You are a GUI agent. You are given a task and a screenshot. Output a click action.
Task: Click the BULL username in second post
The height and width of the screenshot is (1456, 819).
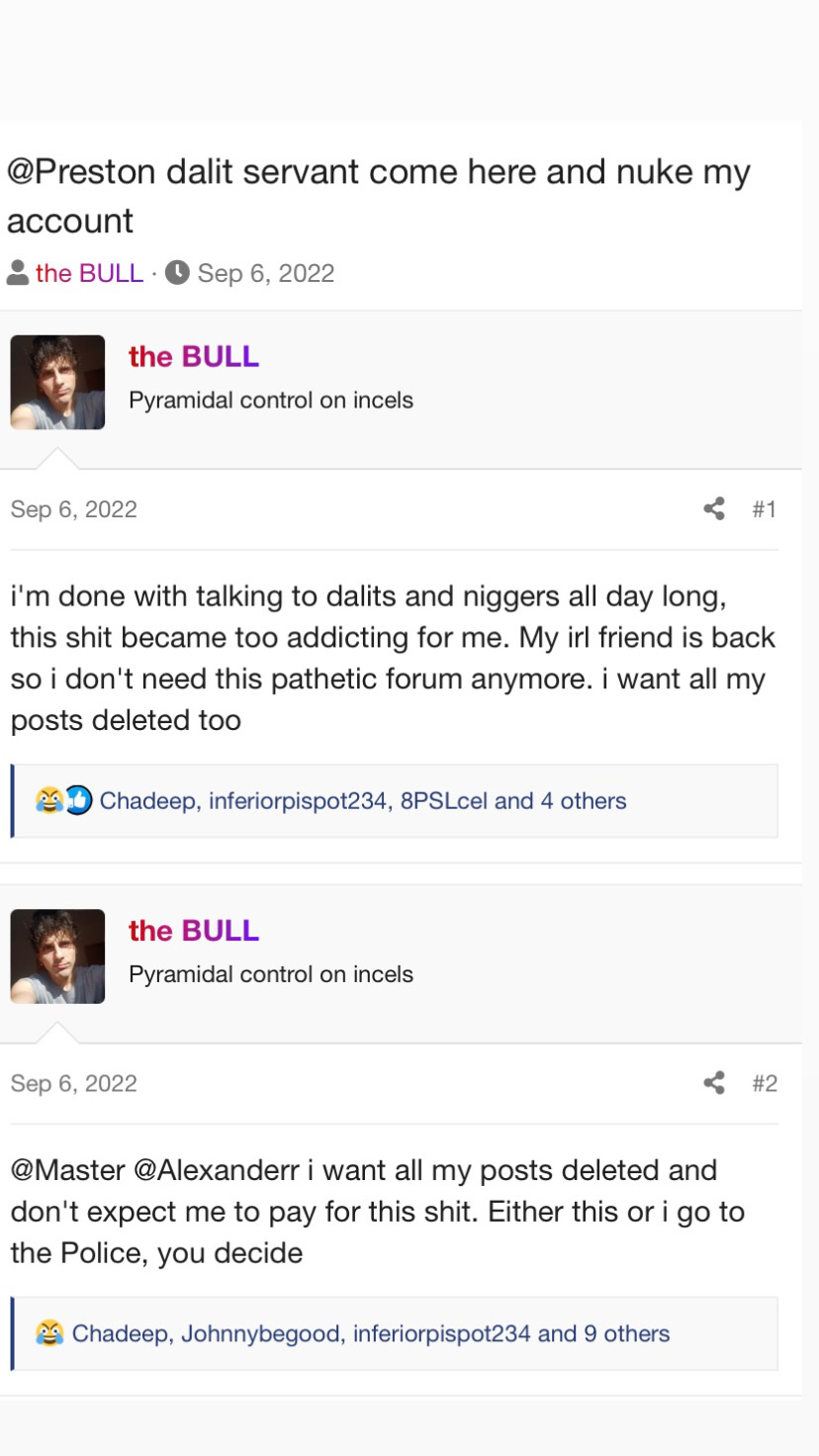[x=194, y=930]
